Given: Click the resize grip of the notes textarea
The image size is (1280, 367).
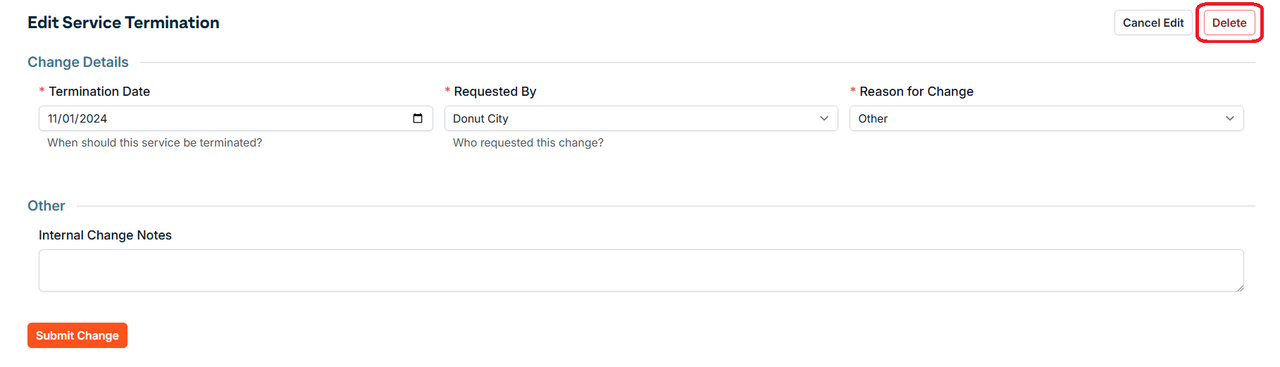Looking at the screenshot, I should point(1238,286).
